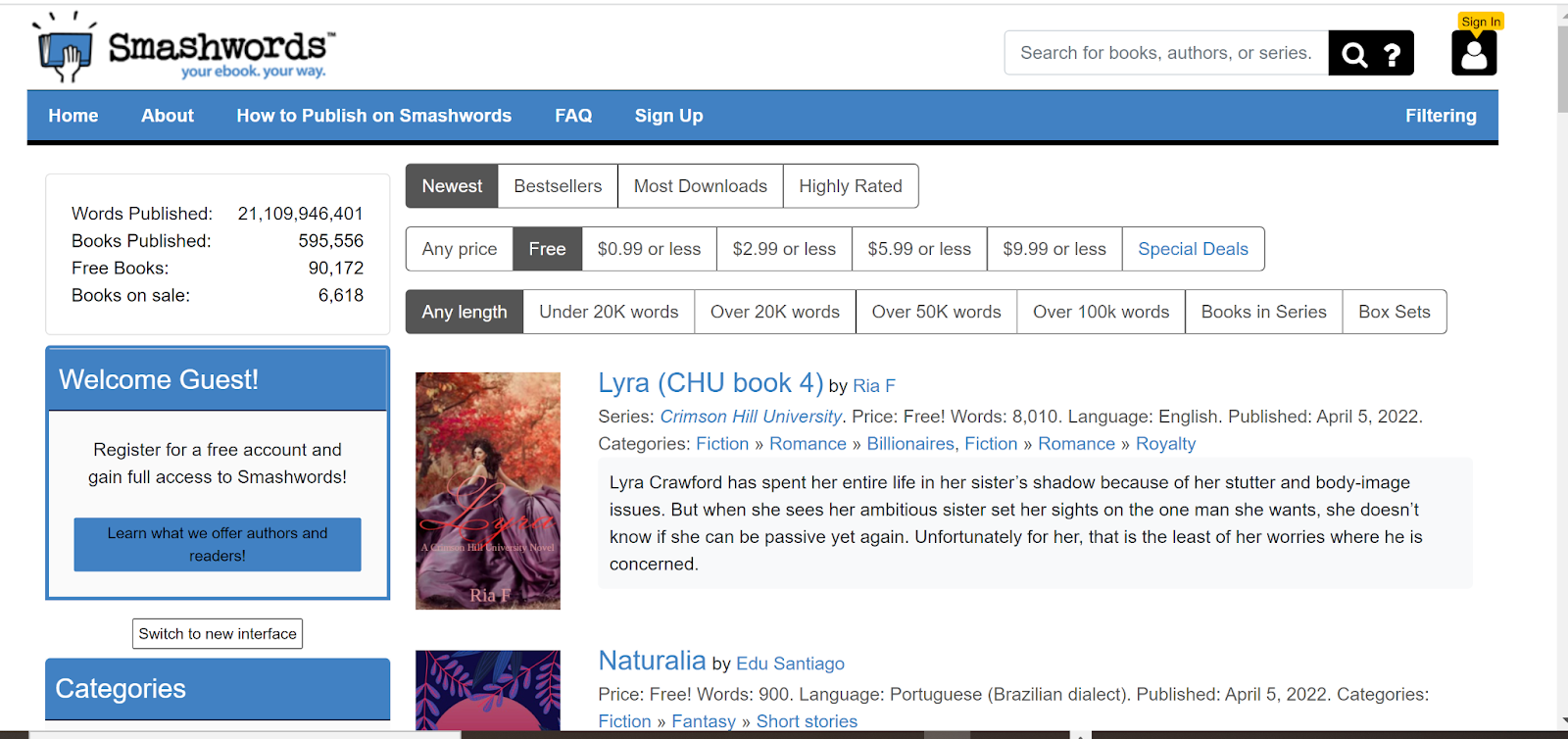Filter to Under 20K words
1568x739 pixels.
tap(609, 312)
